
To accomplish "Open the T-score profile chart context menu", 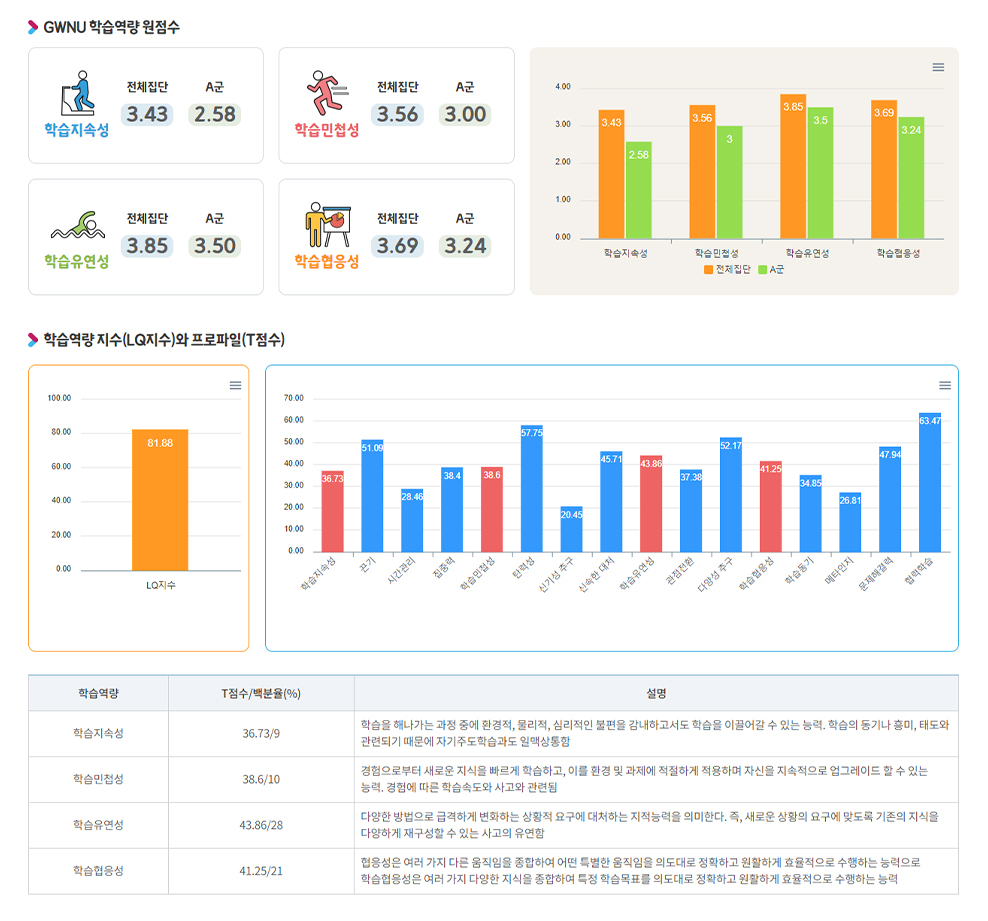I will coord(944,385).
